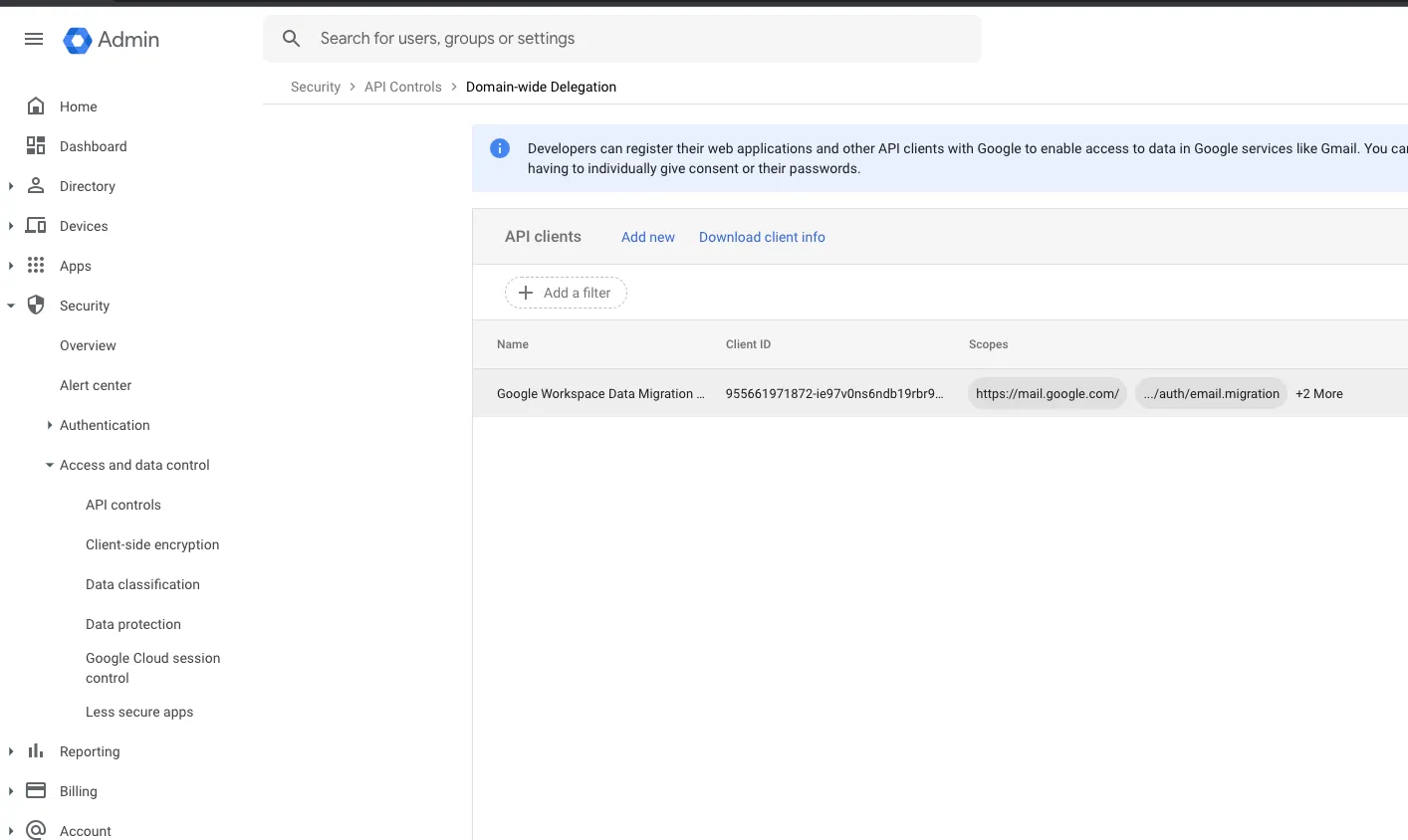Open the hamburger main menu
Image resolution: width=1408 pixels, height=840 pixels.
pyautogui.click(x=34, y=39)
